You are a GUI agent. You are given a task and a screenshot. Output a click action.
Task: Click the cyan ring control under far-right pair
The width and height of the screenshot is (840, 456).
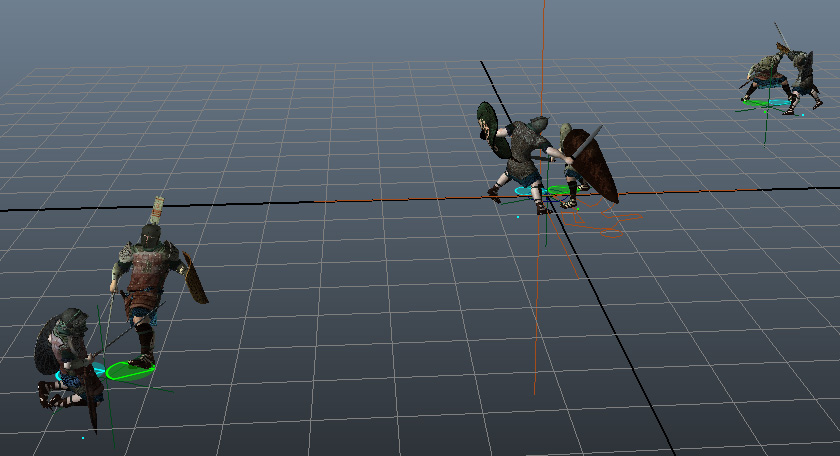click(x=781, y=102)
